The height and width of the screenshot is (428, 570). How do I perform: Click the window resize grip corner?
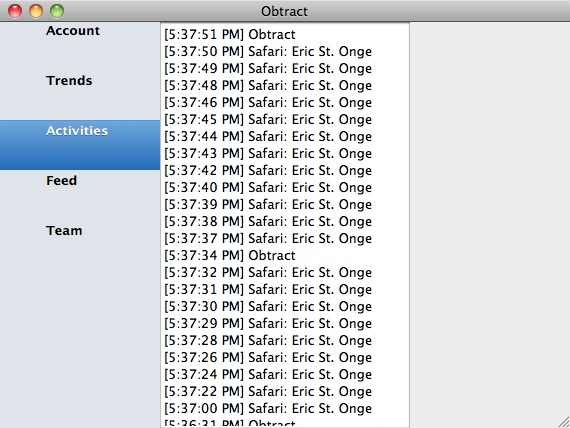coord(564,422)
